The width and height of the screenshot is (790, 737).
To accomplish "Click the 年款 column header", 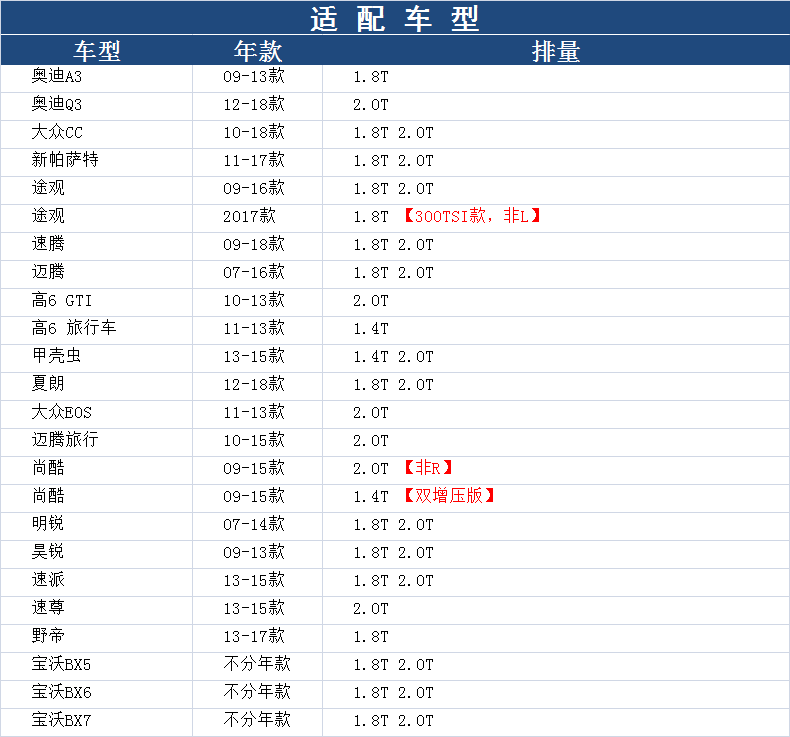I will point(257,50).
